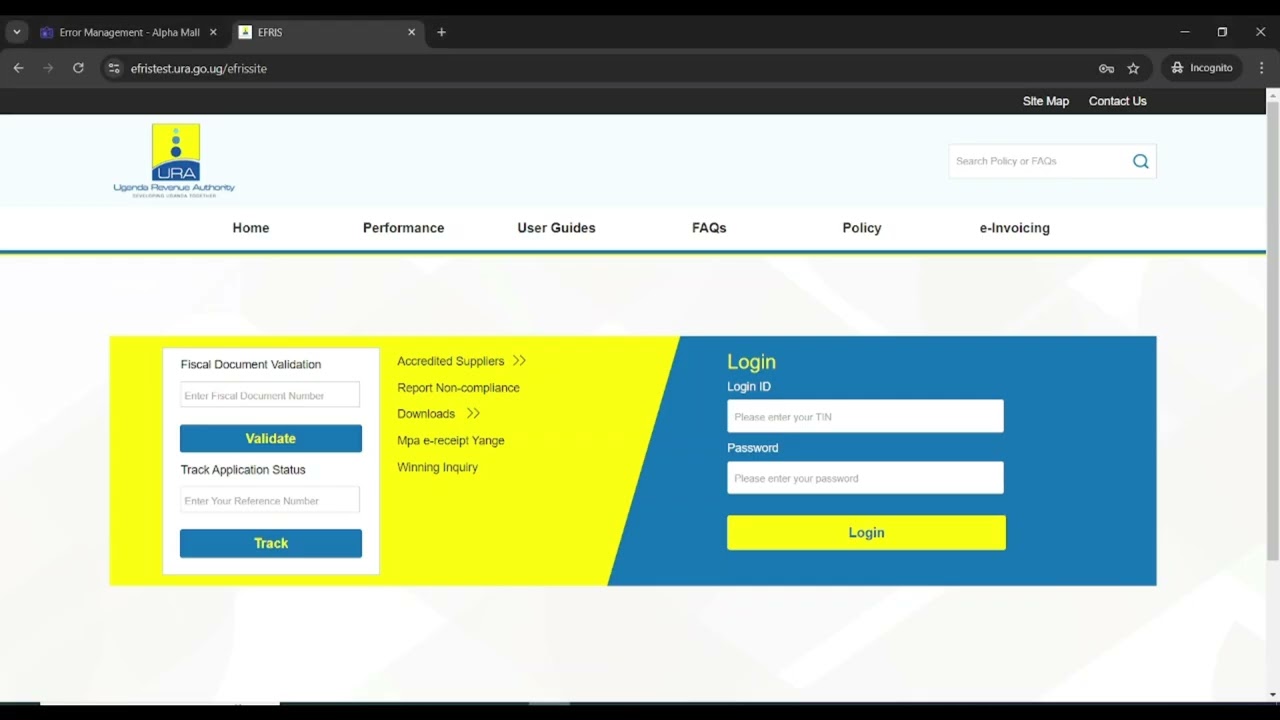Open the tab search dropdown arrow
This screenshot has height=720, width=1280.
[x=16, y=32]
